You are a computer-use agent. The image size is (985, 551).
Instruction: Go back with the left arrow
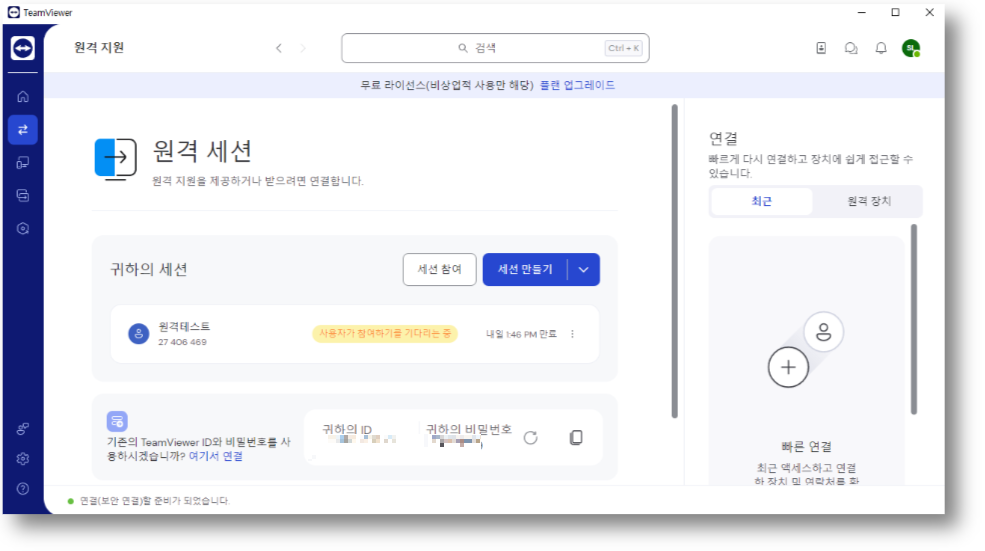pyautogui.click(x=279, y=48)
